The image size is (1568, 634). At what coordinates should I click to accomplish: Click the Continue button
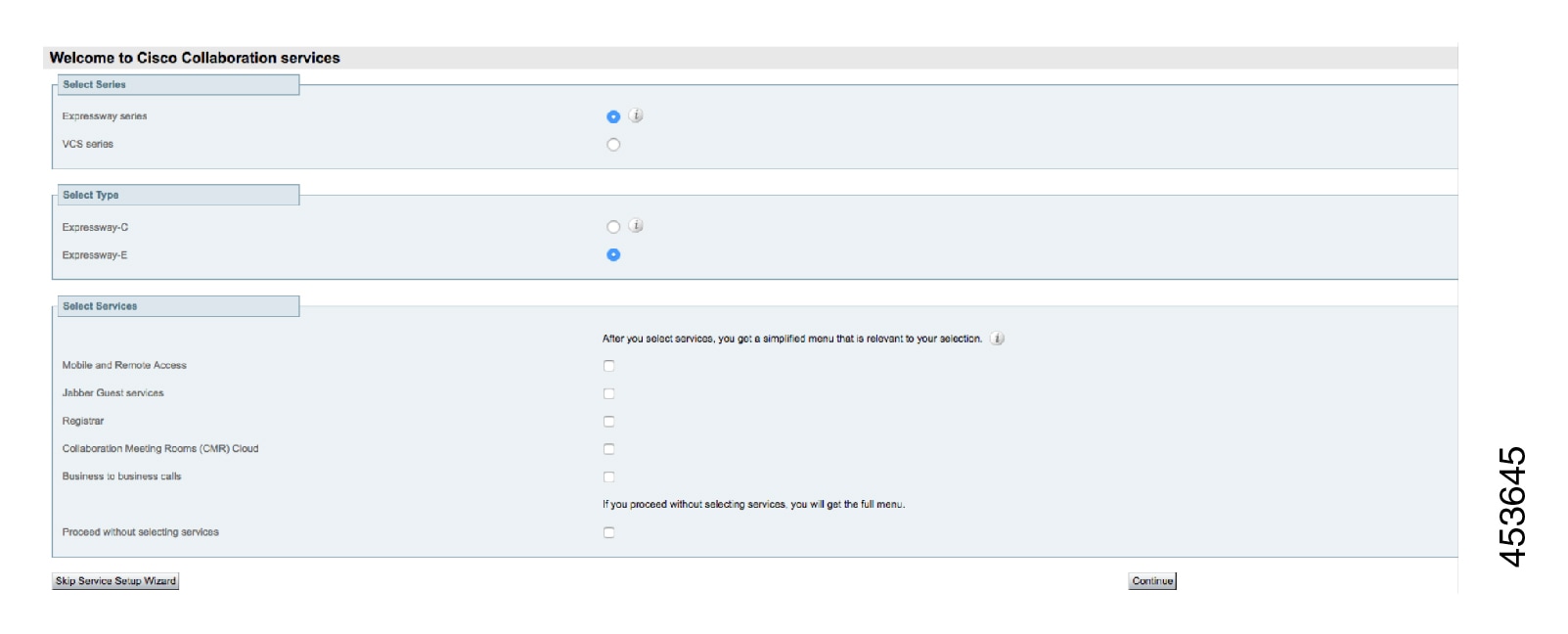pyautogui.click(x=1152, y=581)
